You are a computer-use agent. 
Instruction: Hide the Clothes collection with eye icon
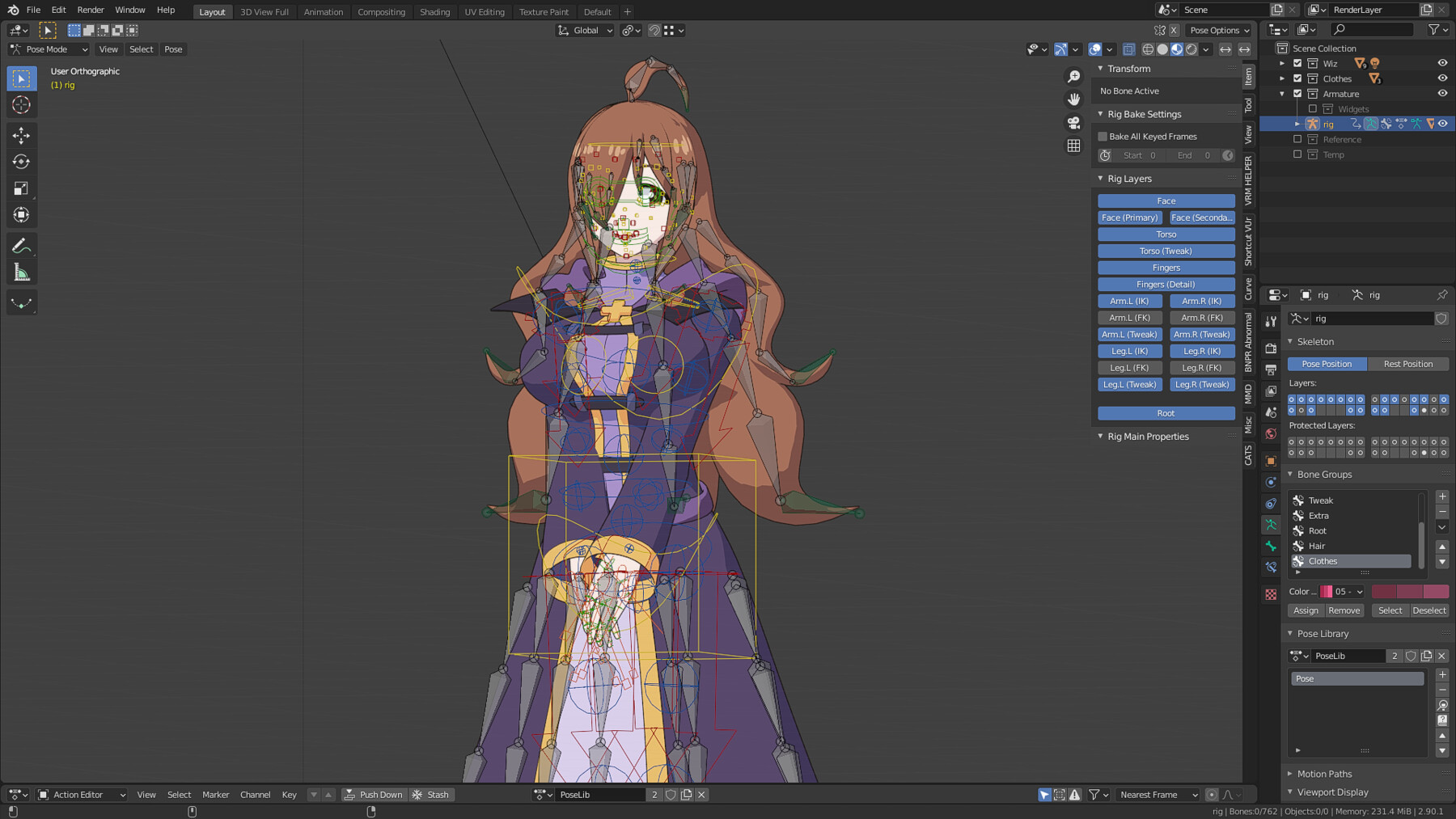tap(1442, 78)
